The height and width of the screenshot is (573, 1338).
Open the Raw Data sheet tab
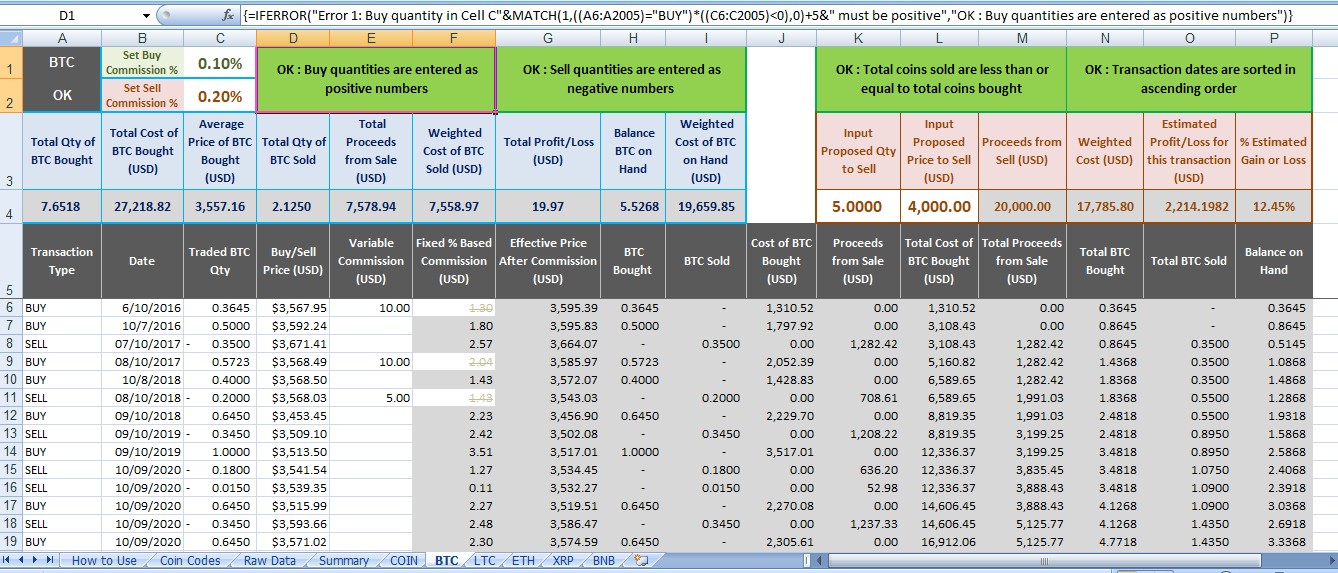[269, 561]
